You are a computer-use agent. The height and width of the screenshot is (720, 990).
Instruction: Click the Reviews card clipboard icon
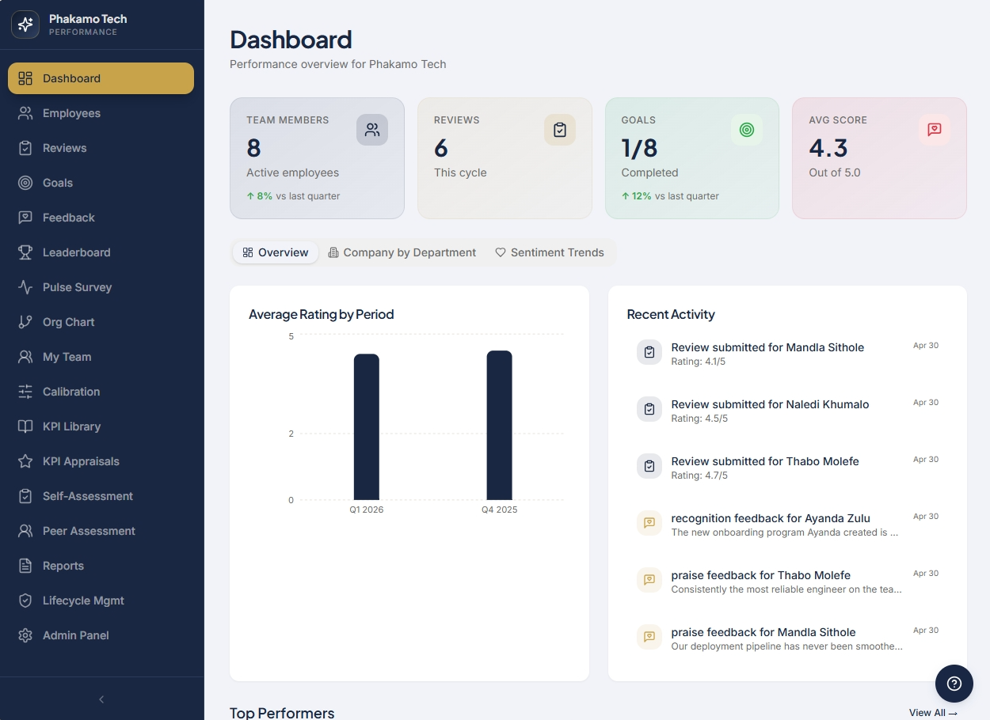coord(559,129)
